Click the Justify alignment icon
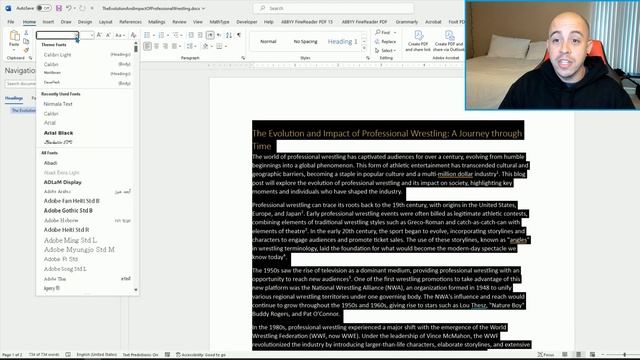The width and height of the screenshot is (640, 360). tap(174, 46)
